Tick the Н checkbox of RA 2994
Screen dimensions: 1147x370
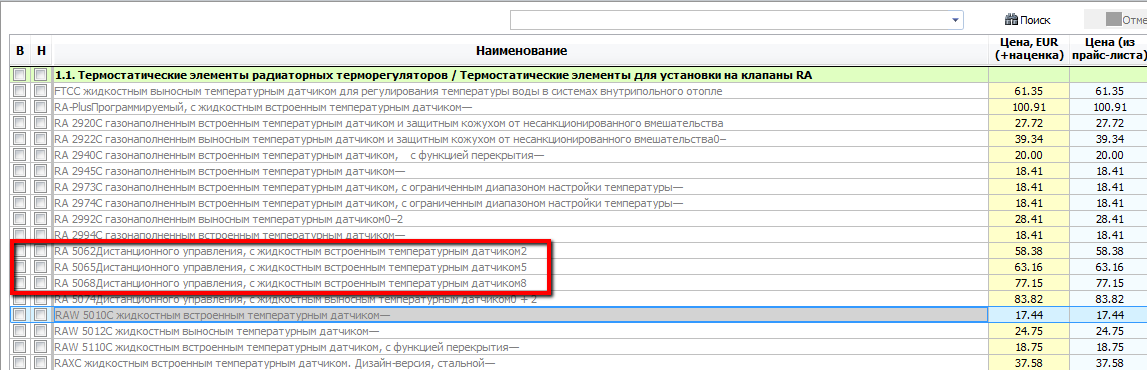tap(41, 235)
